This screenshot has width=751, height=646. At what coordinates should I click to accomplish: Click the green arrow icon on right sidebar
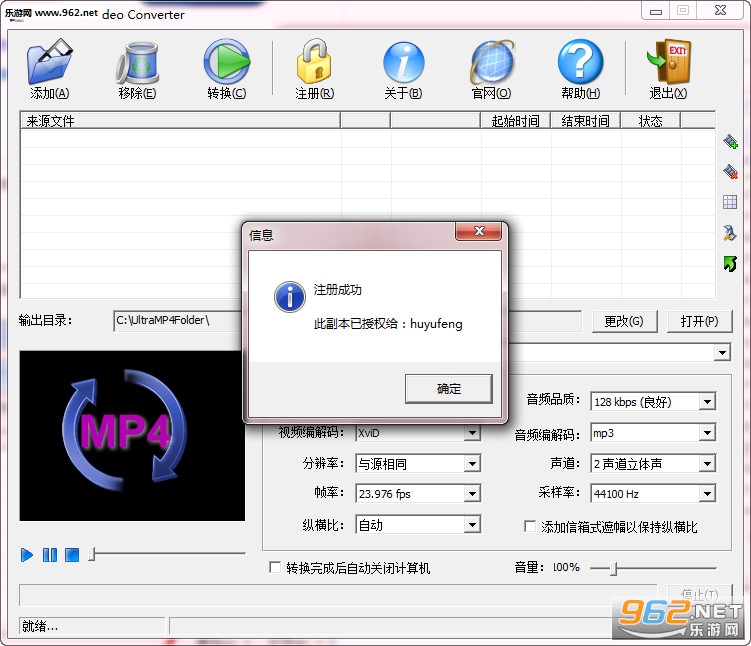729,263
